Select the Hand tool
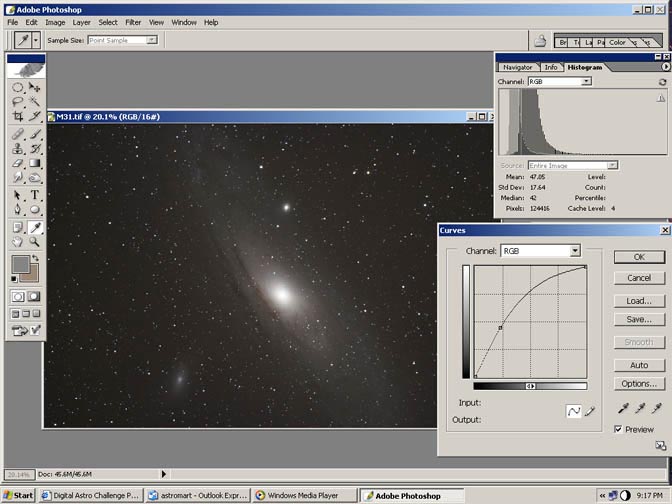Image resolution: width=672 pixels, height=504 pixels. coord(18,241)
